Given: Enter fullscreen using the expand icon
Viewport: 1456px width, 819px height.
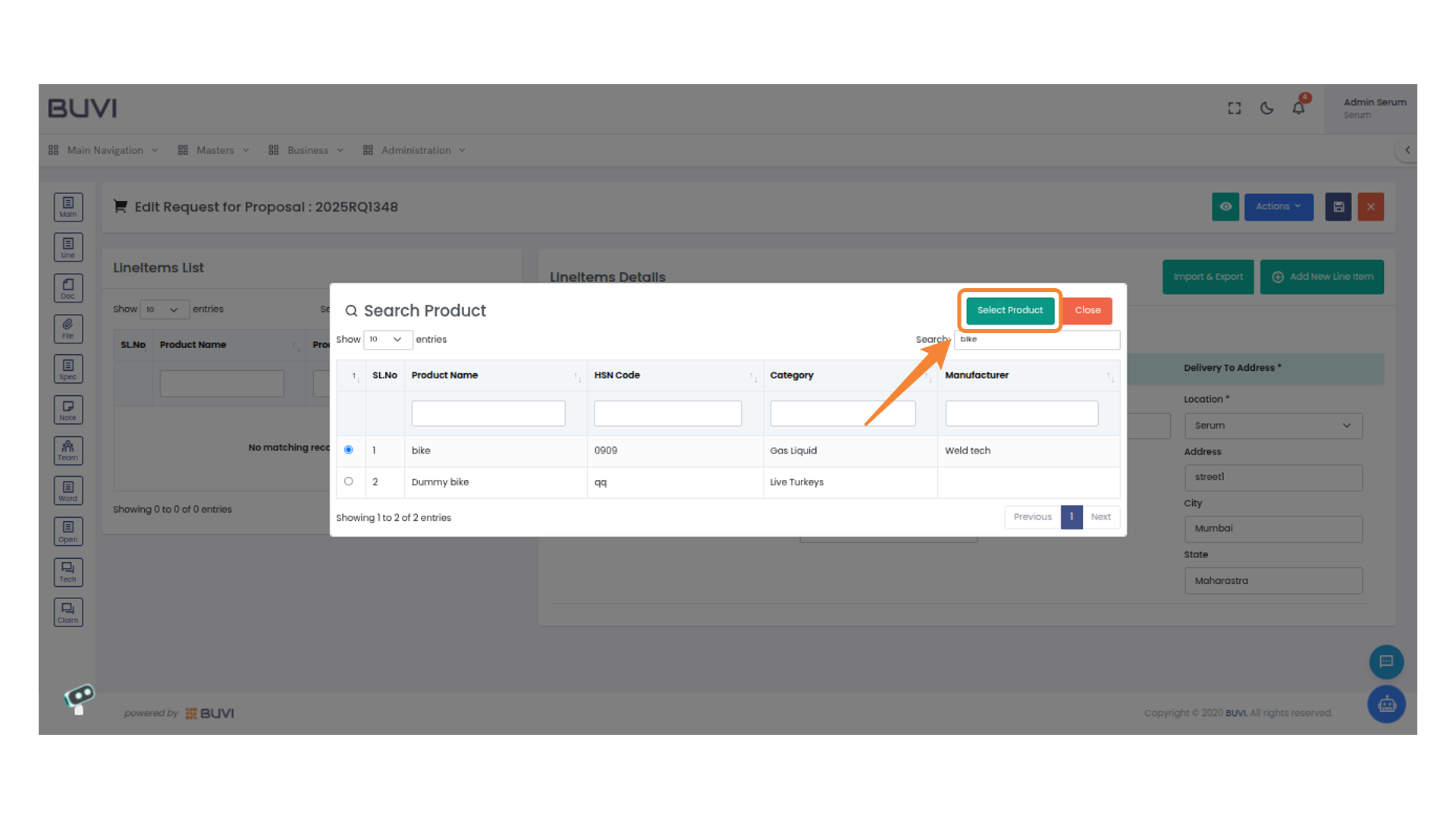Looking at the screenshot, I should point(1234,108).
